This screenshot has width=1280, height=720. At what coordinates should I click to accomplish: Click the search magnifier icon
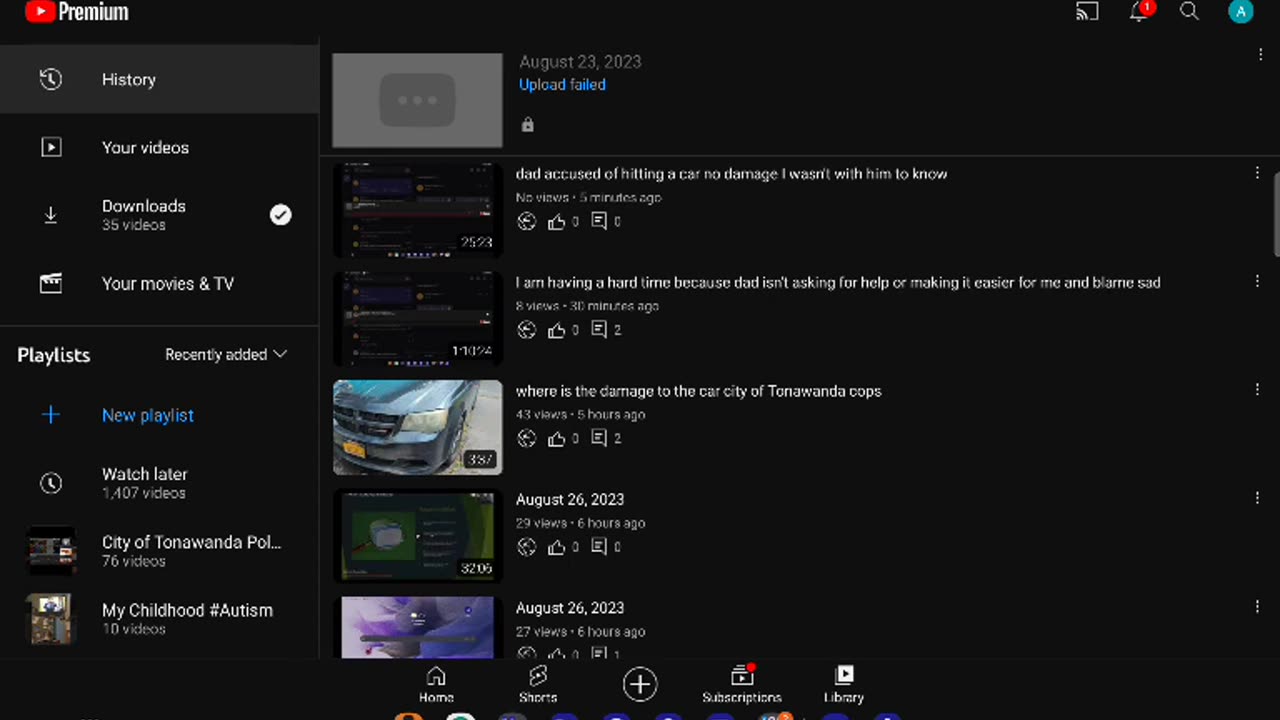(x=1189, y=12)
